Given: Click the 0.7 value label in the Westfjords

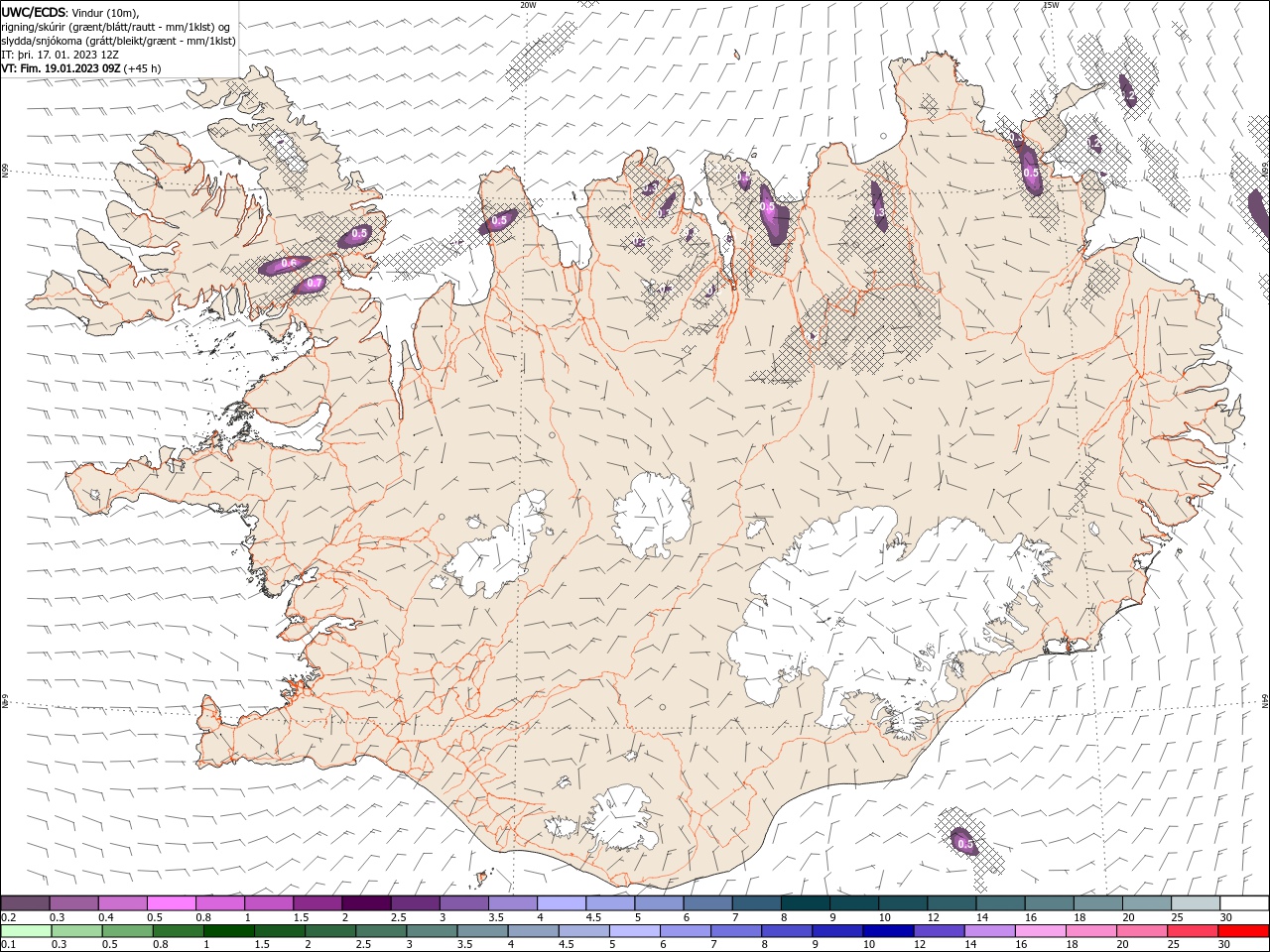Looking at the screenshot, I should (315, 283).
